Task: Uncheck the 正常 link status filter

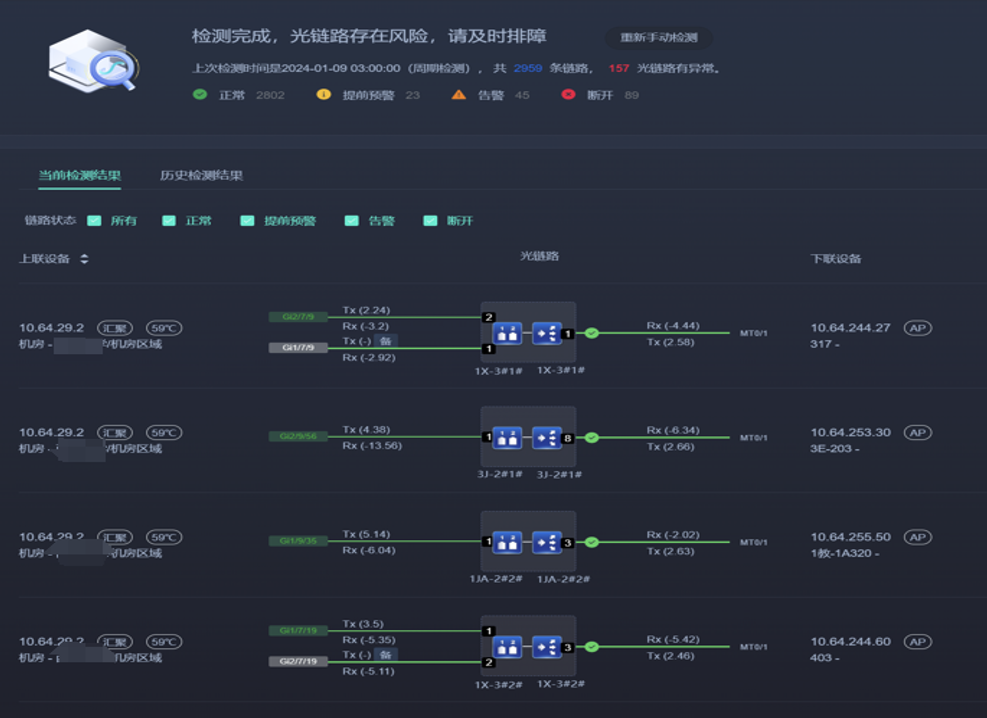Action: 169,220
